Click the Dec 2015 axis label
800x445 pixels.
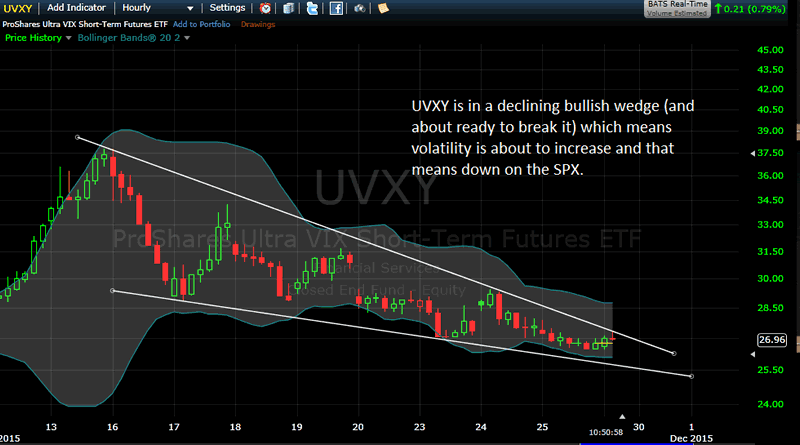691,438
